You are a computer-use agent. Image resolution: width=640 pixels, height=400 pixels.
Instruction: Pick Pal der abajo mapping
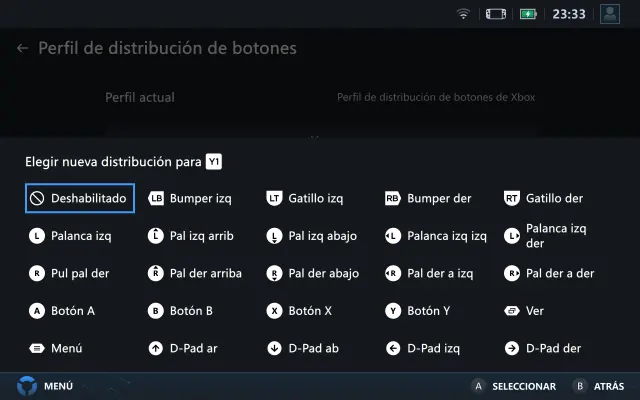(313, 273)
